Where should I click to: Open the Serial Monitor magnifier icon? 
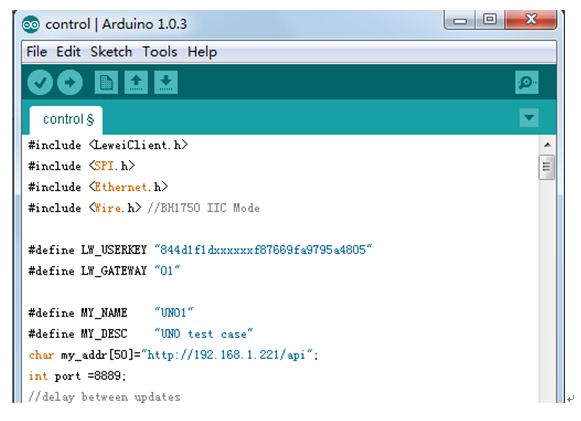527,82
